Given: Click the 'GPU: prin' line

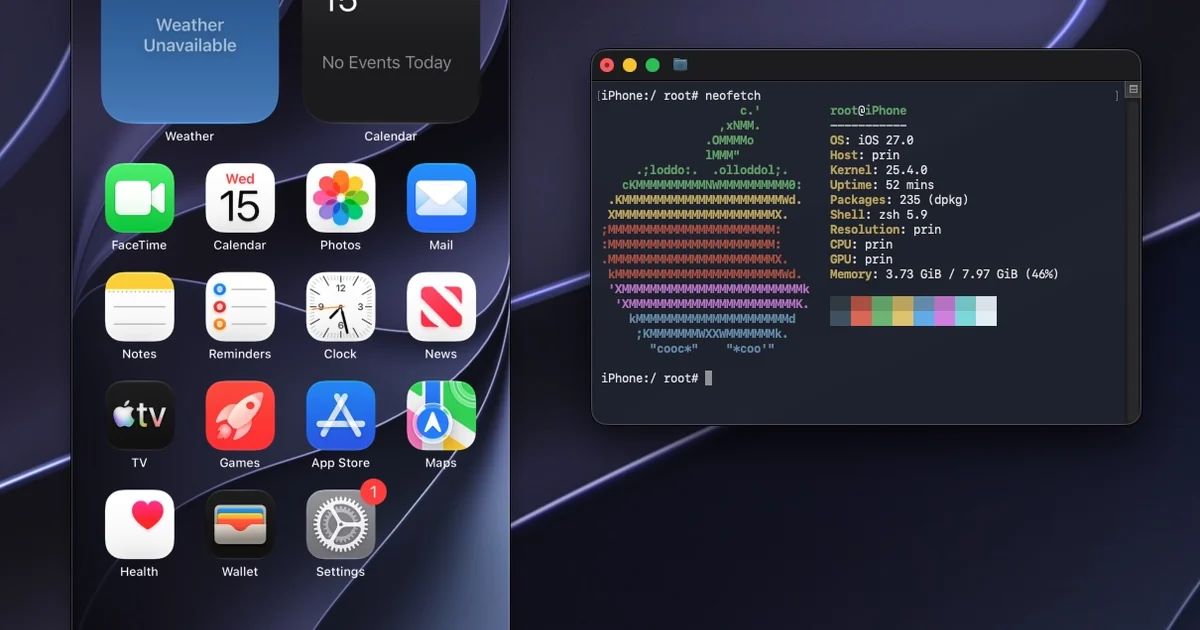Looking at the screenshot, I should pyautogui.click(x=862, y=259).
